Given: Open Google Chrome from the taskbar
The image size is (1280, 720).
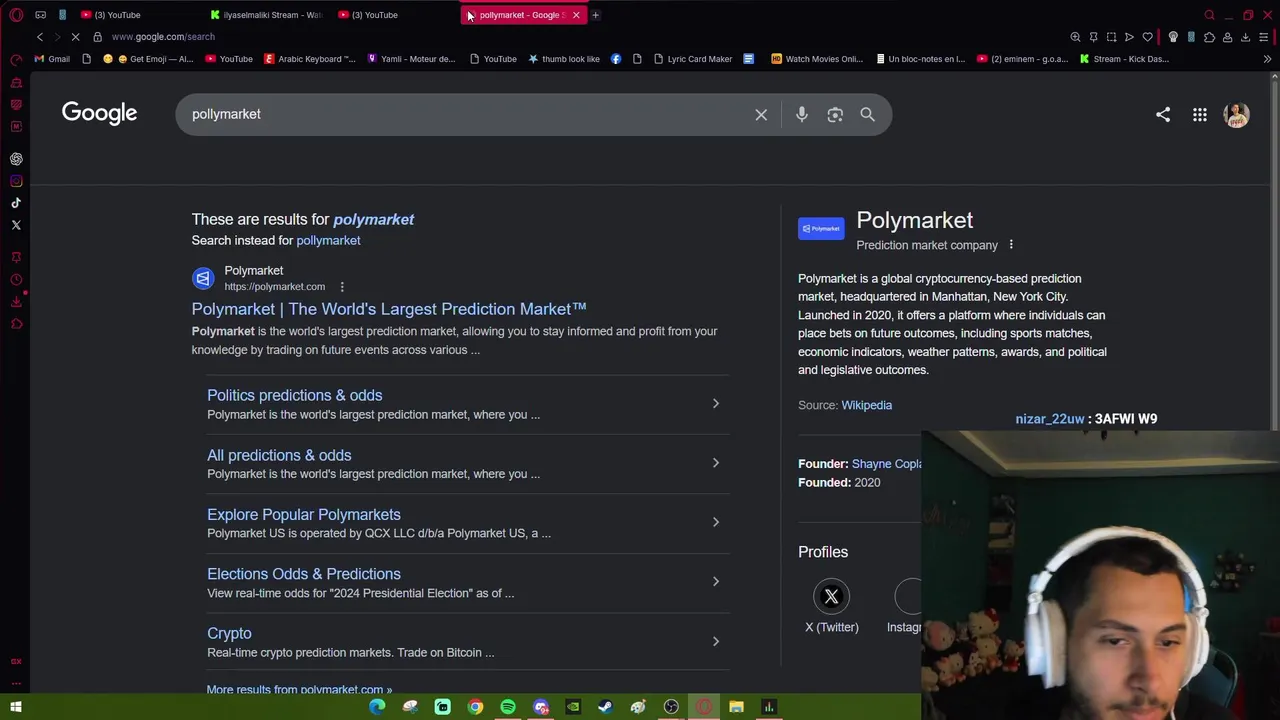Looking at the screenshot, I should pos(475,707).
